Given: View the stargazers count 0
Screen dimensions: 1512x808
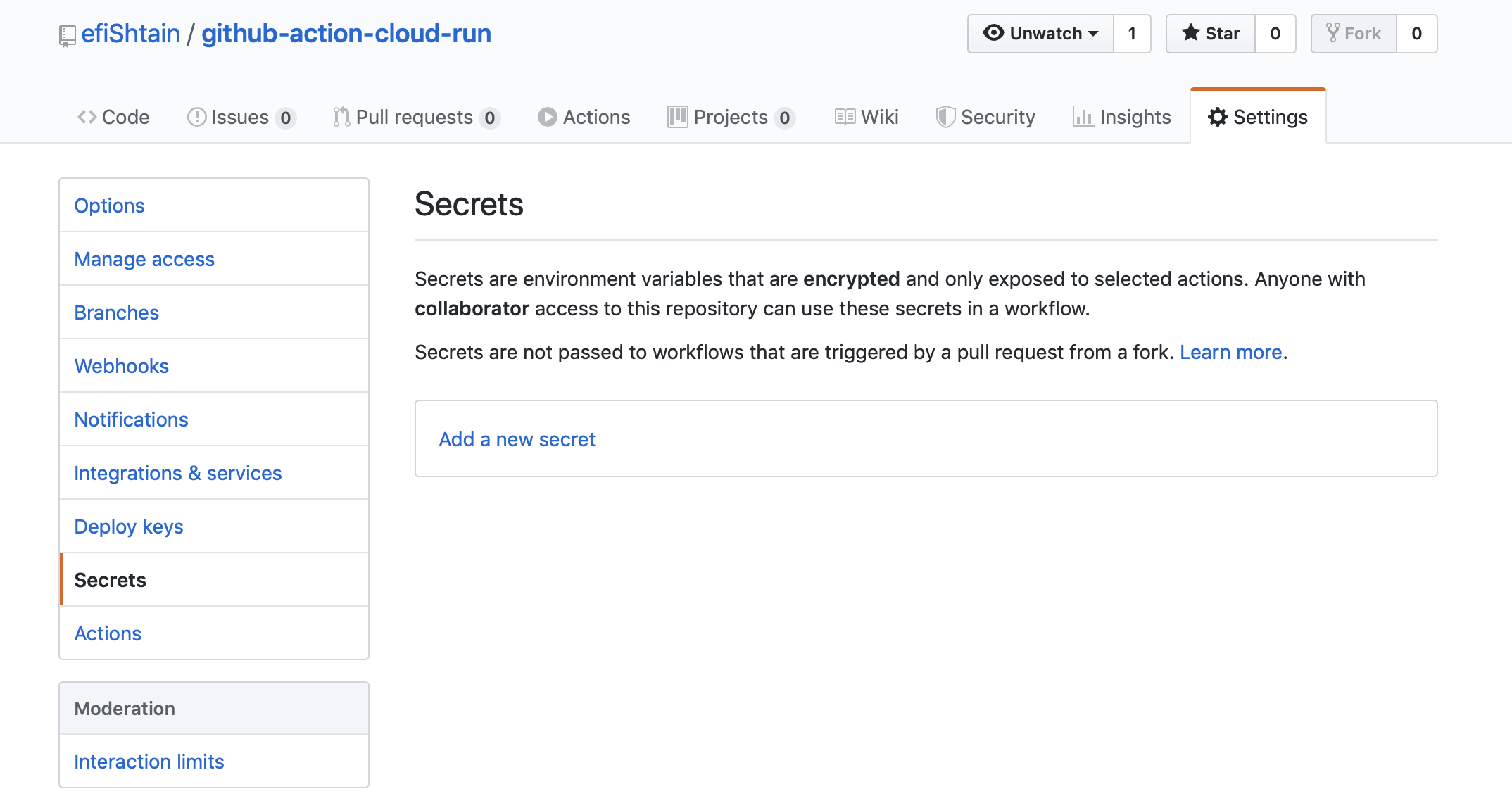Looking at the screenshot, I should 1275,34.
